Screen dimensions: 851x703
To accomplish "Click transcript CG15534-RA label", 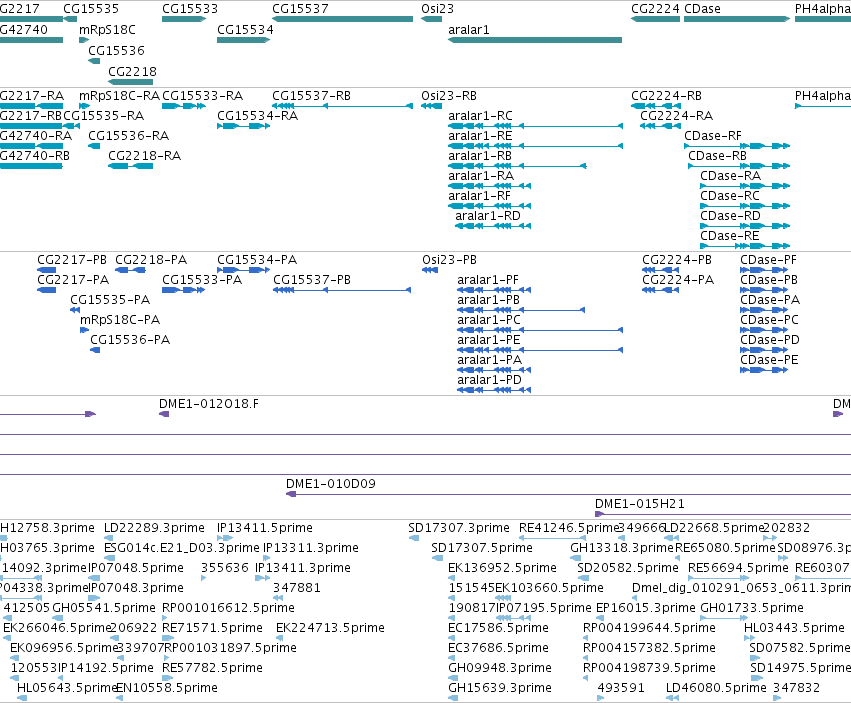I will tap(258, 116).
